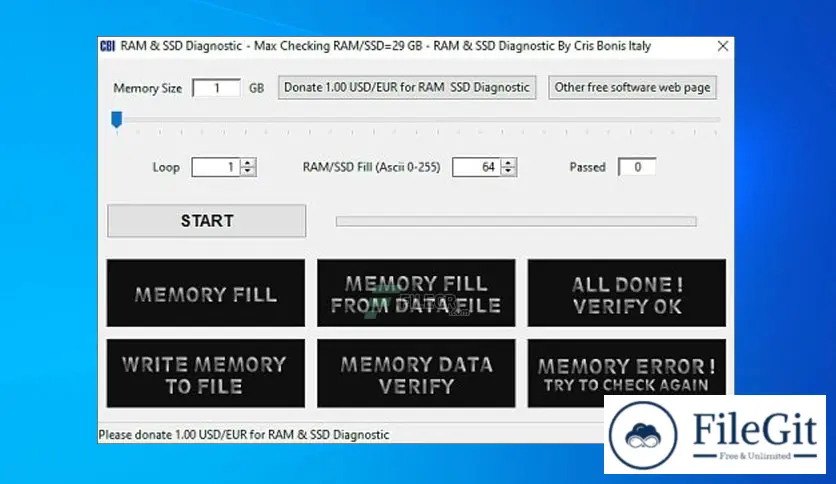
Task: Click the Memory Size input field
Action: pyautogui.click(x=216, y=88)
